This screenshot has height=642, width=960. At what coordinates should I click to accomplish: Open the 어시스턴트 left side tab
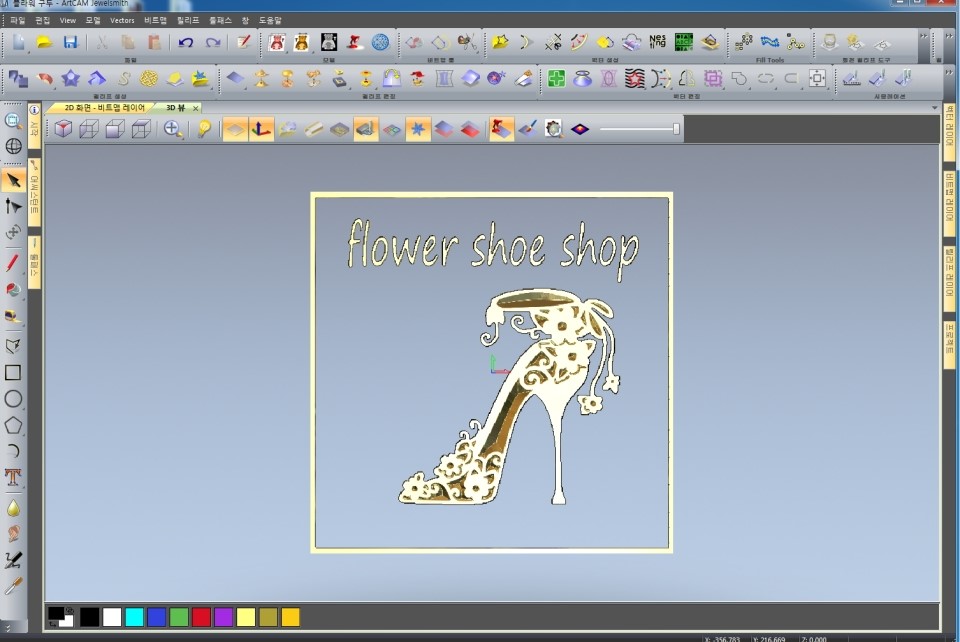tap(34, 192)
